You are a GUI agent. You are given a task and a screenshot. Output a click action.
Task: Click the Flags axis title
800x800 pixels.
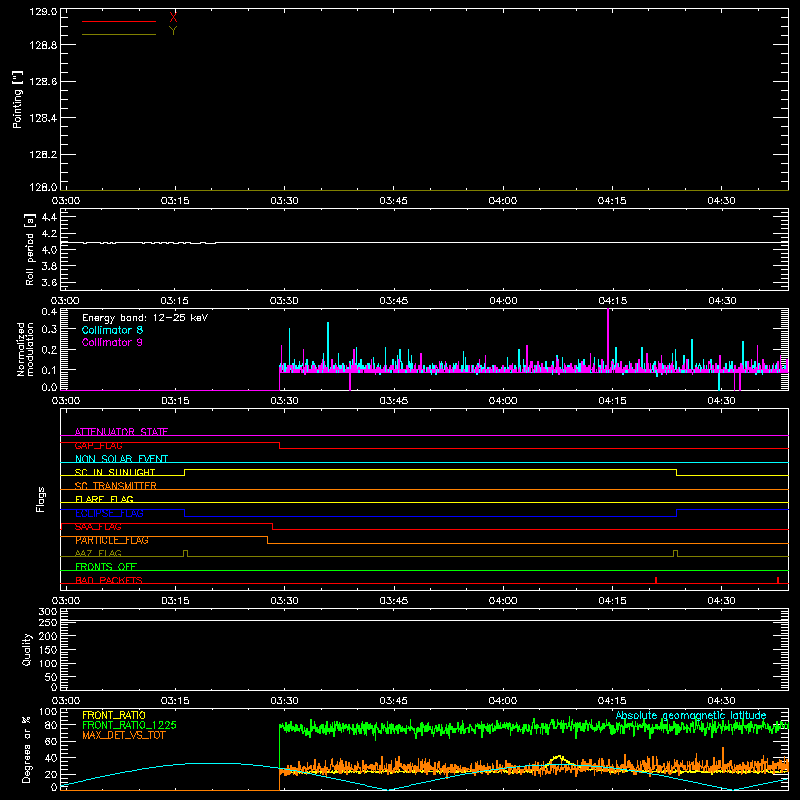tap(40, 499)
